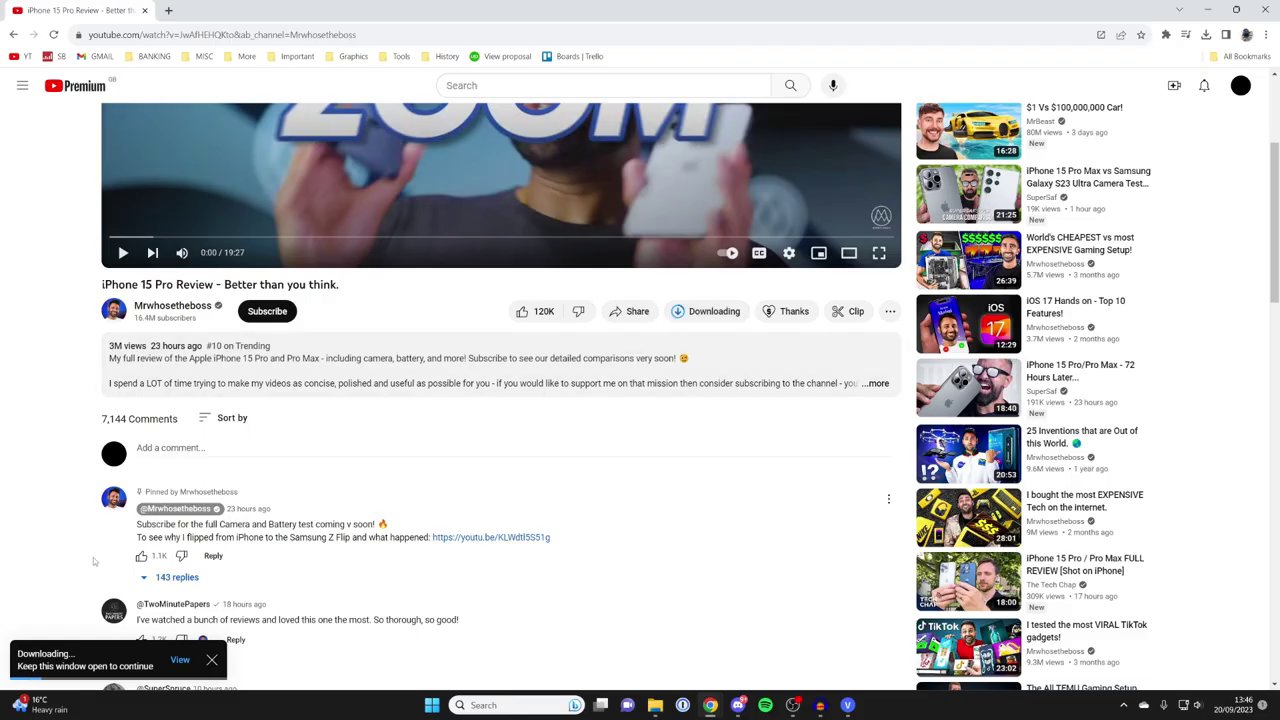1280x720 pixels.
Task: Switch to theater mode
Action: (848, 252)
